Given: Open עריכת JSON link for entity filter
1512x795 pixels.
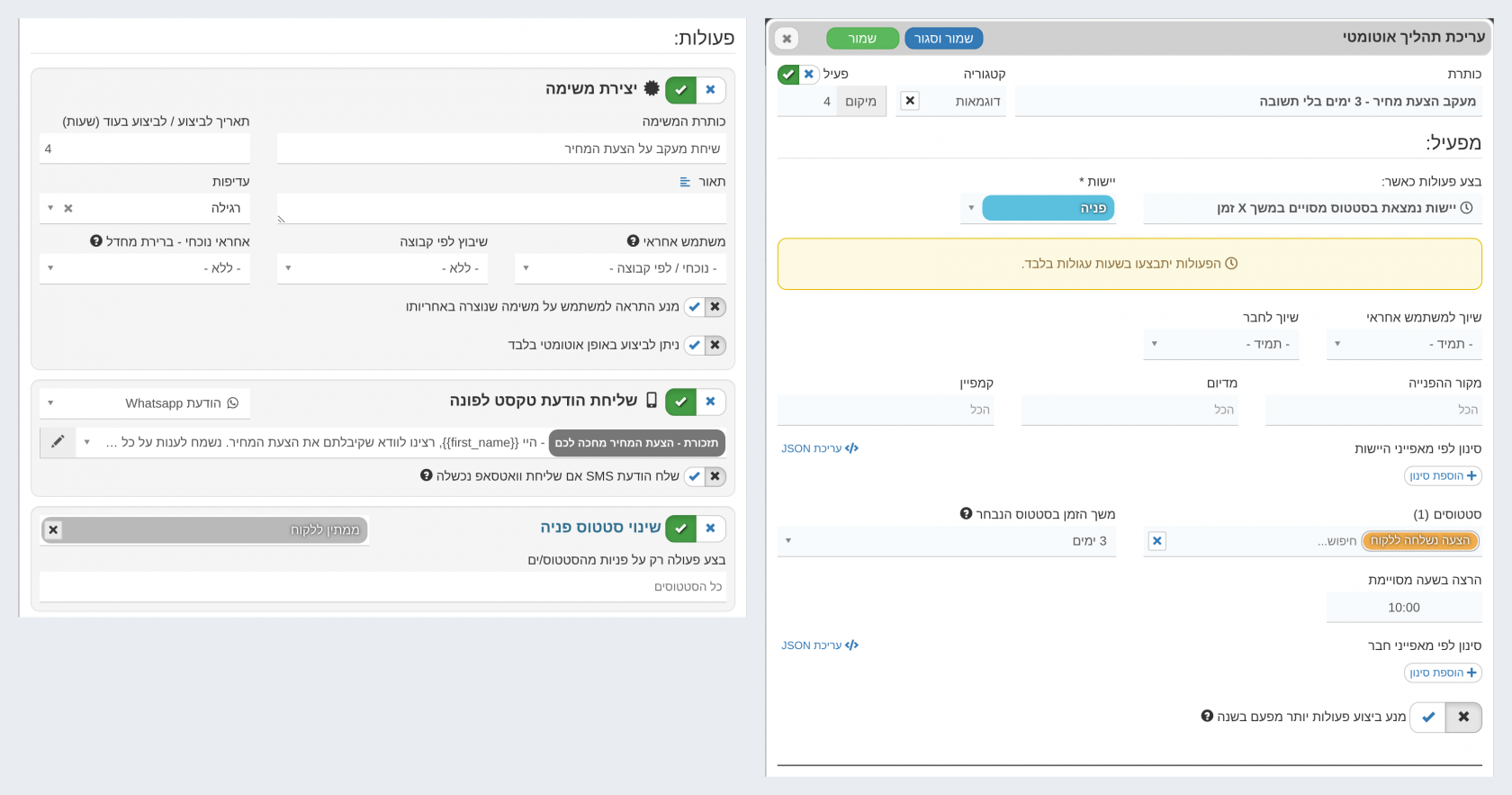Looking at the screenshot, I should tap(819, 448).
